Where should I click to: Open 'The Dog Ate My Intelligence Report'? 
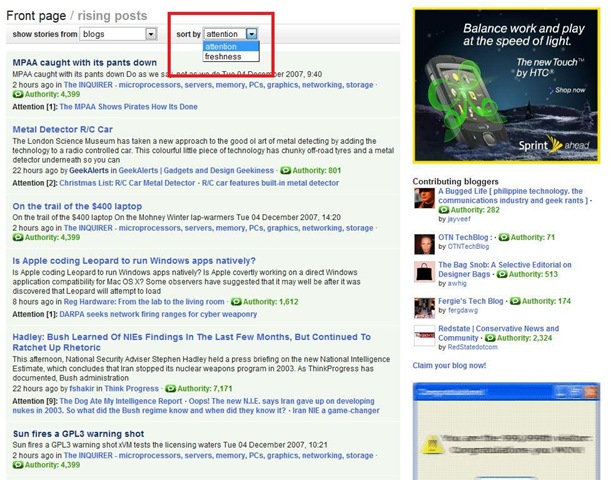121,401
